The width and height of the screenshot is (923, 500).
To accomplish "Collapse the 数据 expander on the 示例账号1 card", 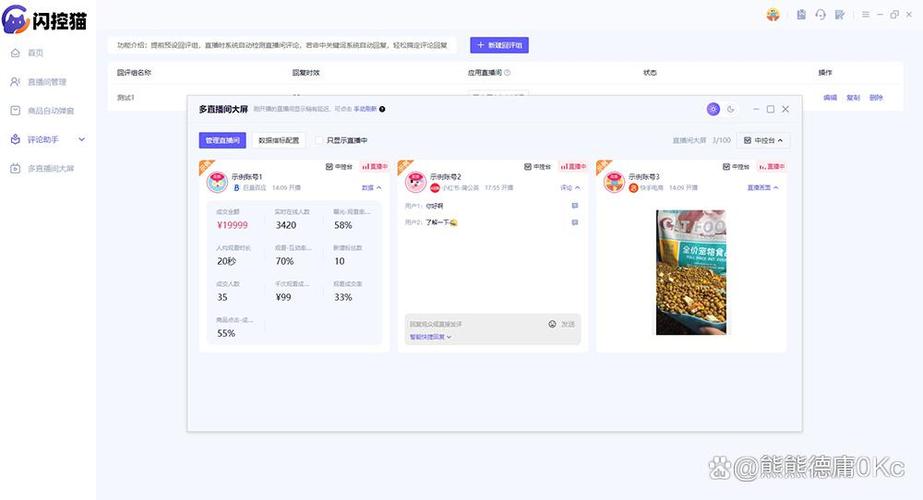I will tap(371, 188).
